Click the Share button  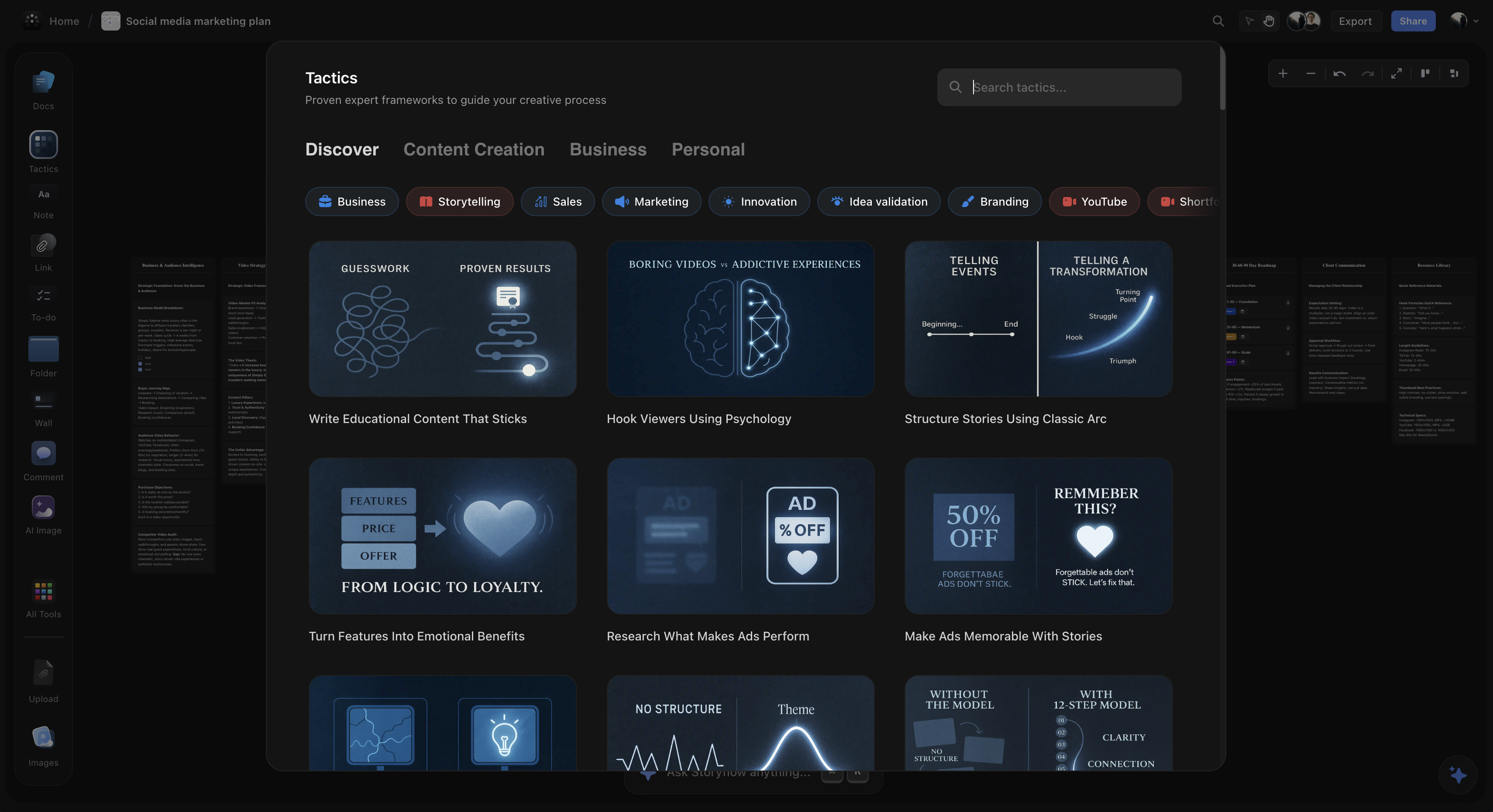[x=1412, y=21]
